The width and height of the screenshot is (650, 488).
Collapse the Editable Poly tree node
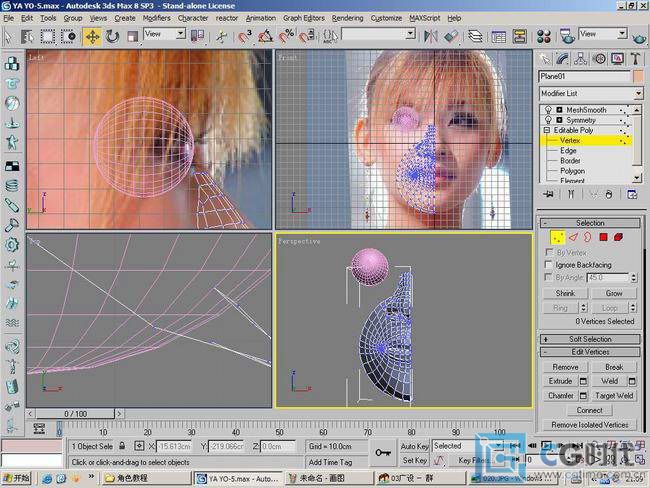coord(547,131)
